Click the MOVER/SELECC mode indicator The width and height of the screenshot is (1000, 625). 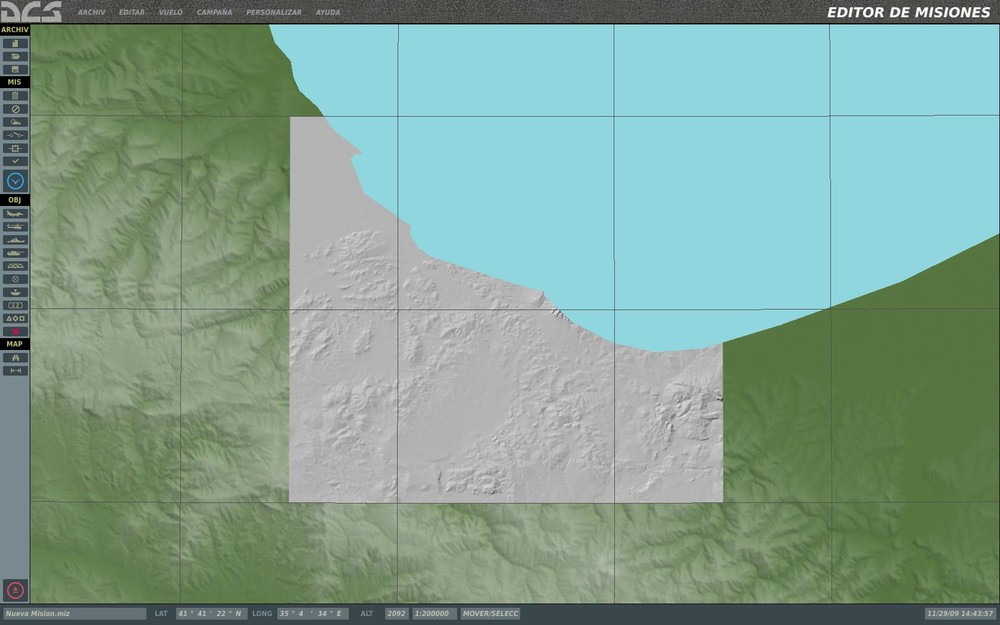pyautogui.click(x=490, y=614)
